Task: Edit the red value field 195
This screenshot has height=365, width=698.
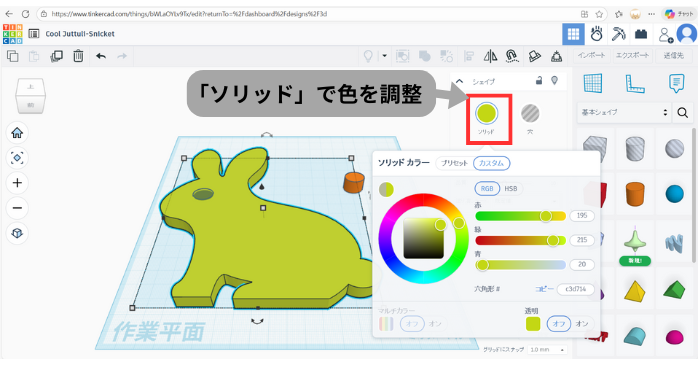Action: tap(582, 216)
